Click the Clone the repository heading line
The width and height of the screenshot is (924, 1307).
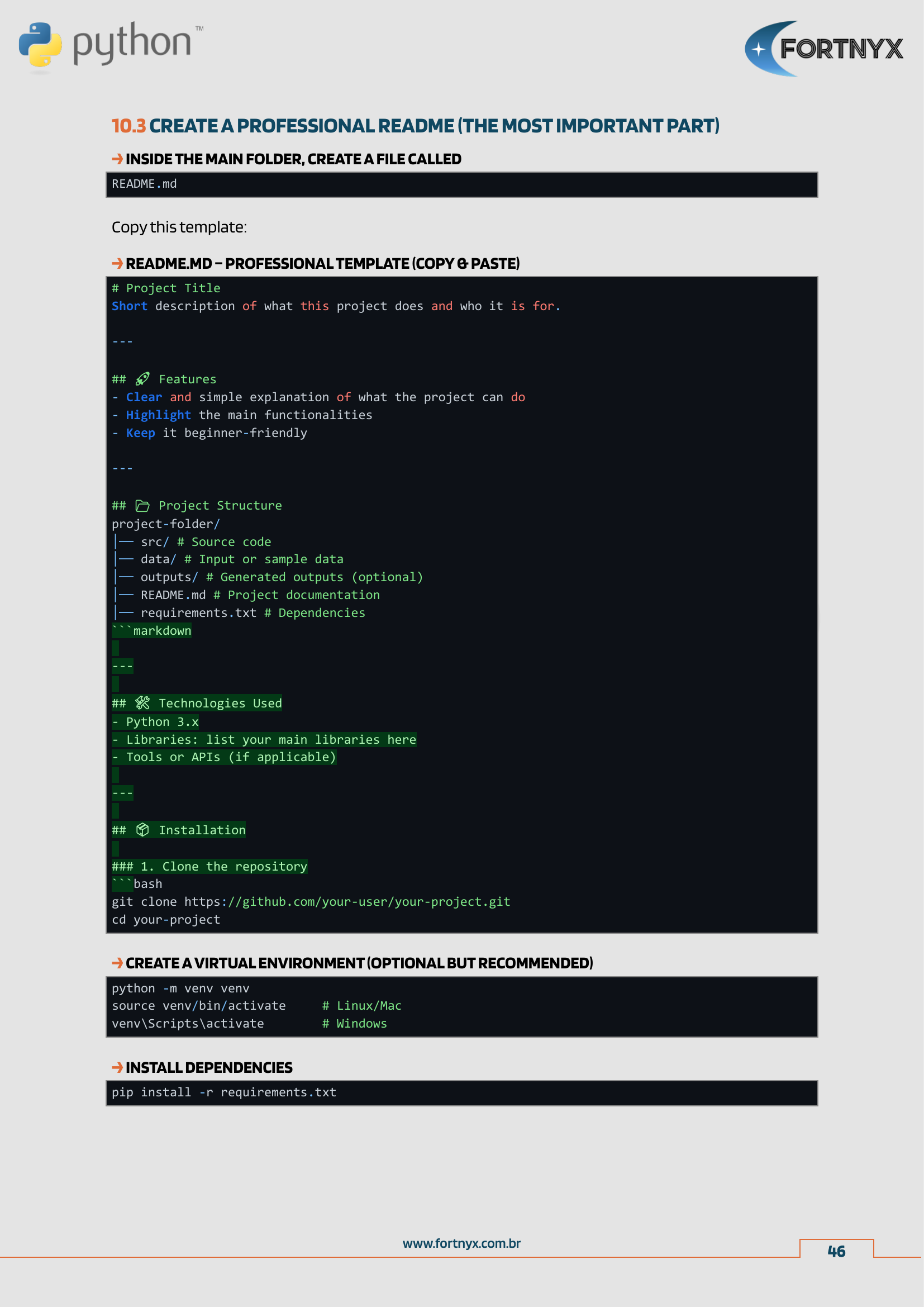(x=209, y=867)
